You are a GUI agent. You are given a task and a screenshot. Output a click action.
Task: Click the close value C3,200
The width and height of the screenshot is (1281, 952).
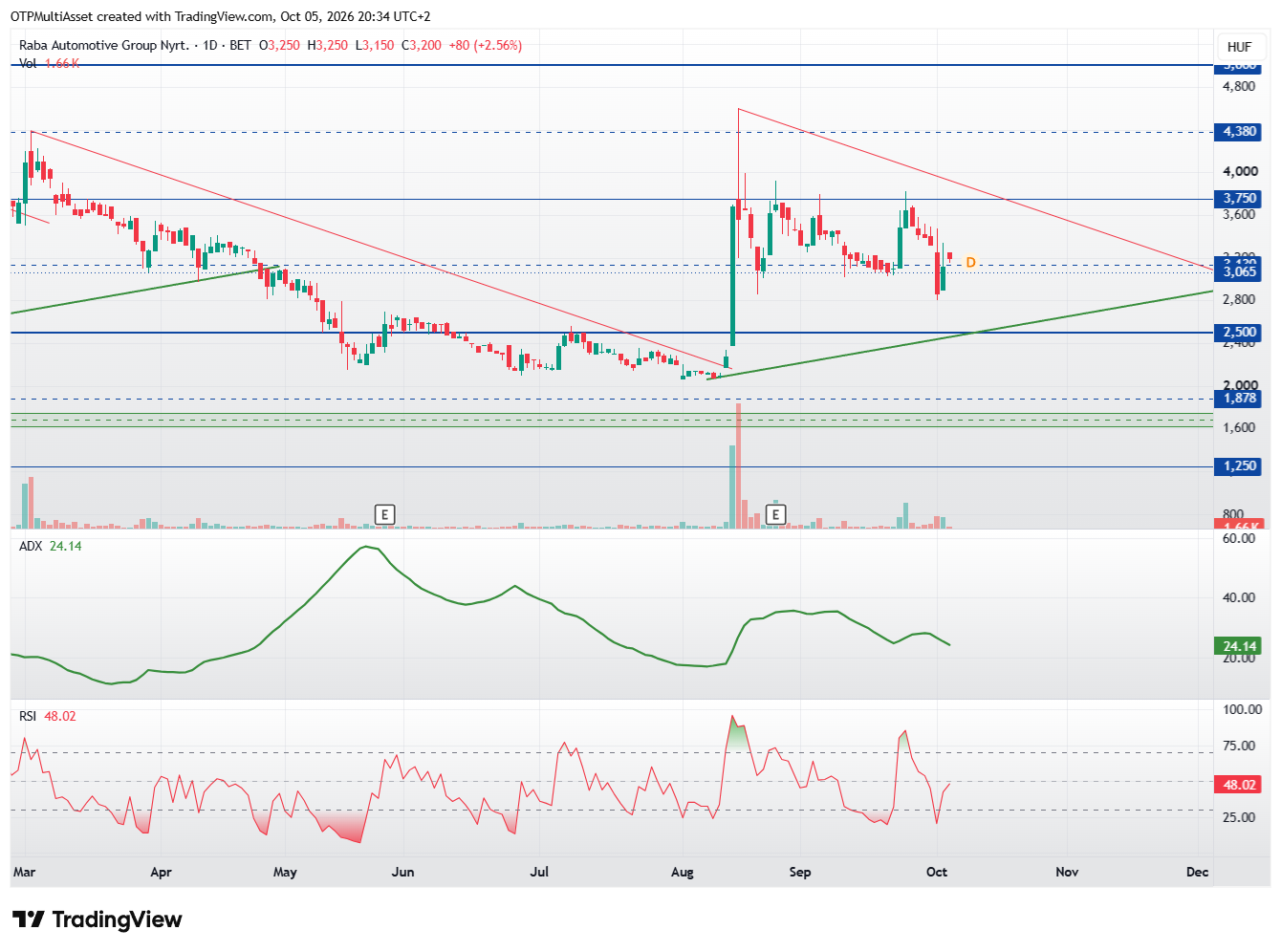click(x=422, y=45)
